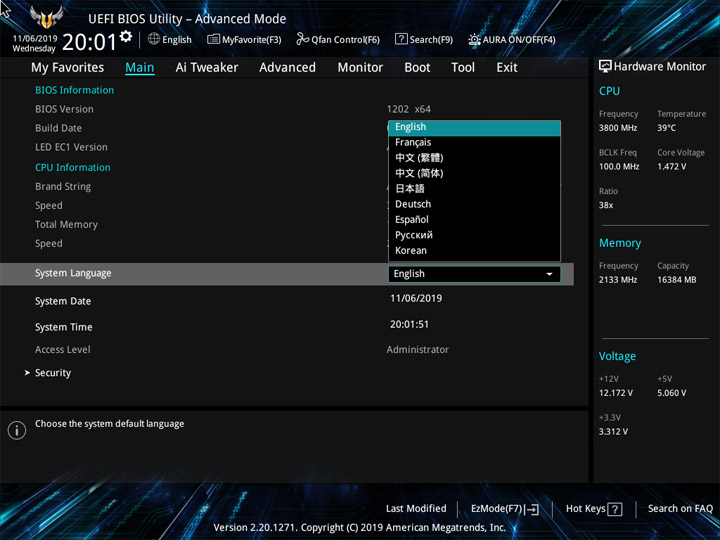Click the settings gear beside the clock

point(126,36)
